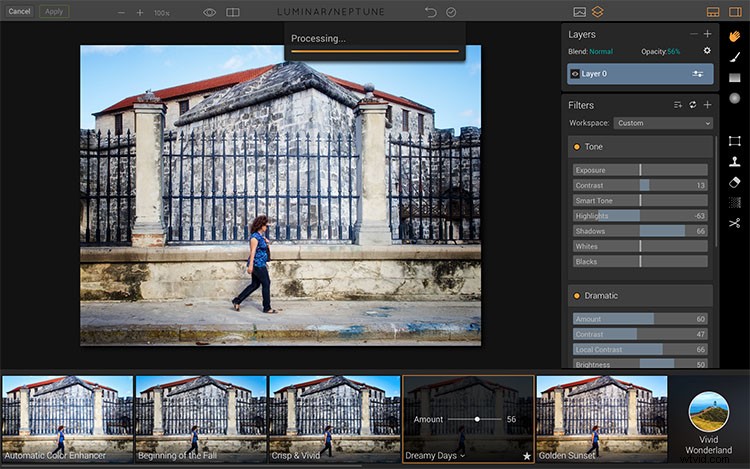
Task: Apply Crisp & Vivid preset
Action: [x=335, y=419]
